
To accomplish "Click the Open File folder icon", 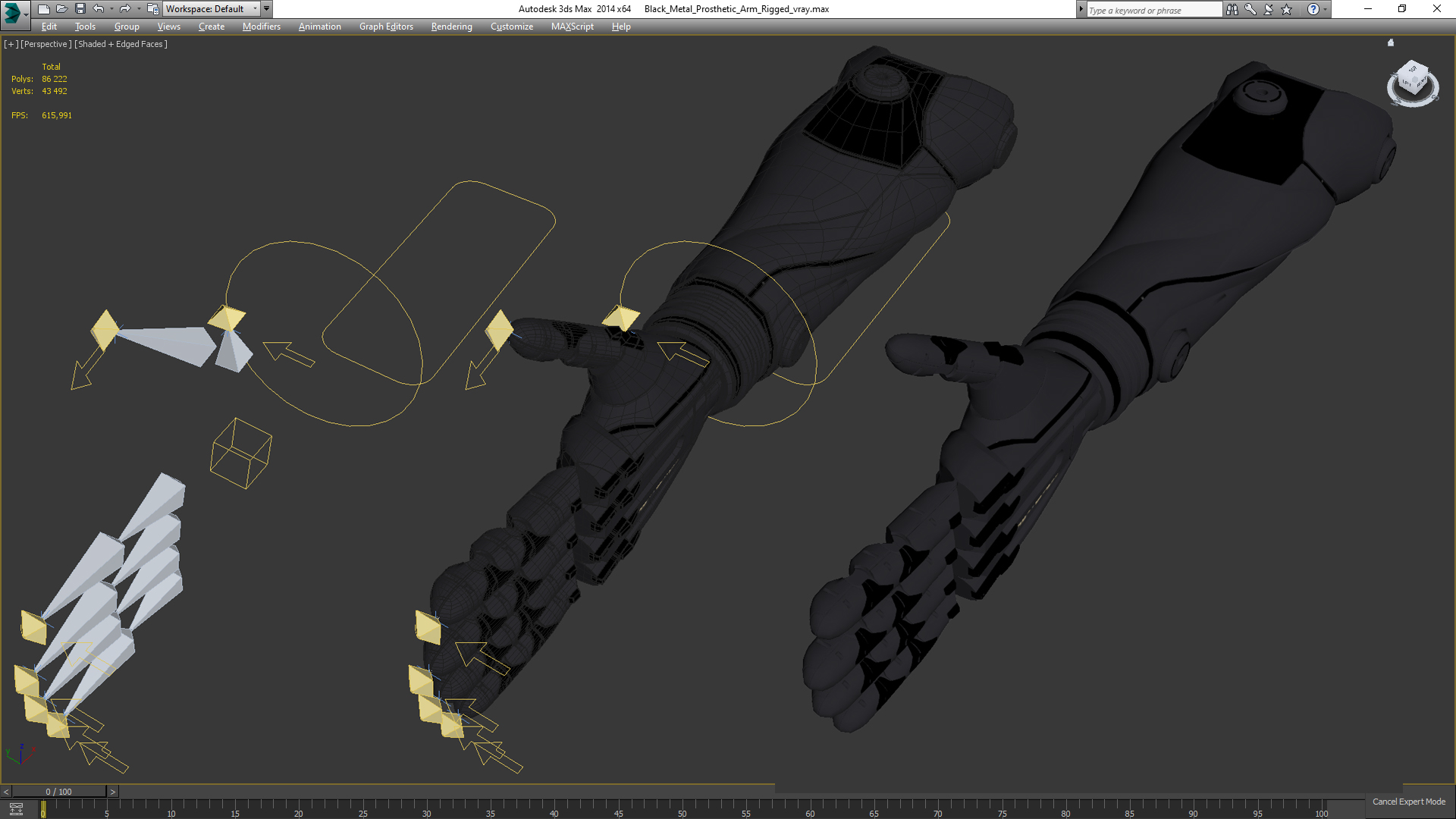I will pos(61,9).
